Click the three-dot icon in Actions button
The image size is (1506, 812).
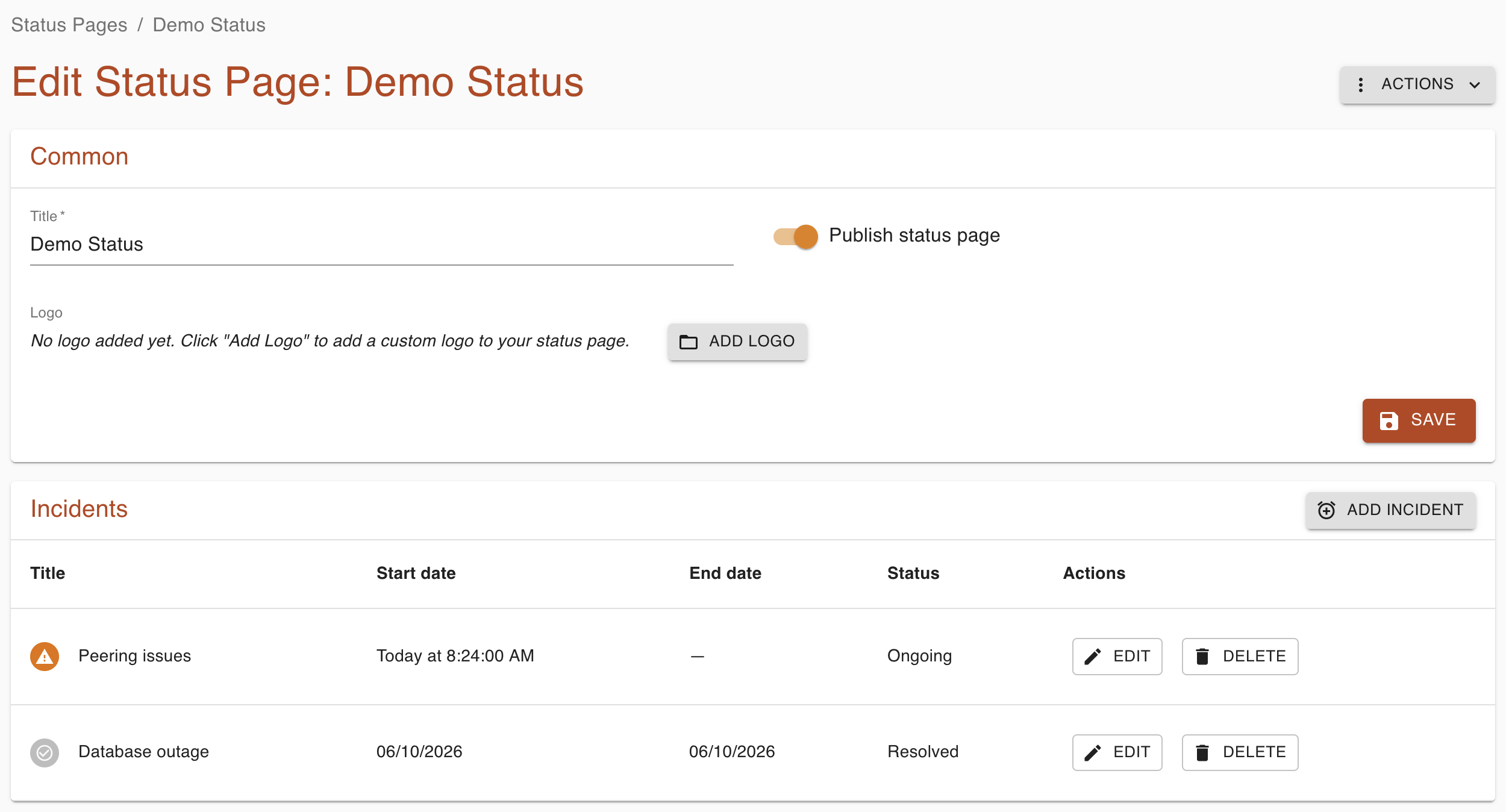pyautogui.click(x=1360, y=84)
